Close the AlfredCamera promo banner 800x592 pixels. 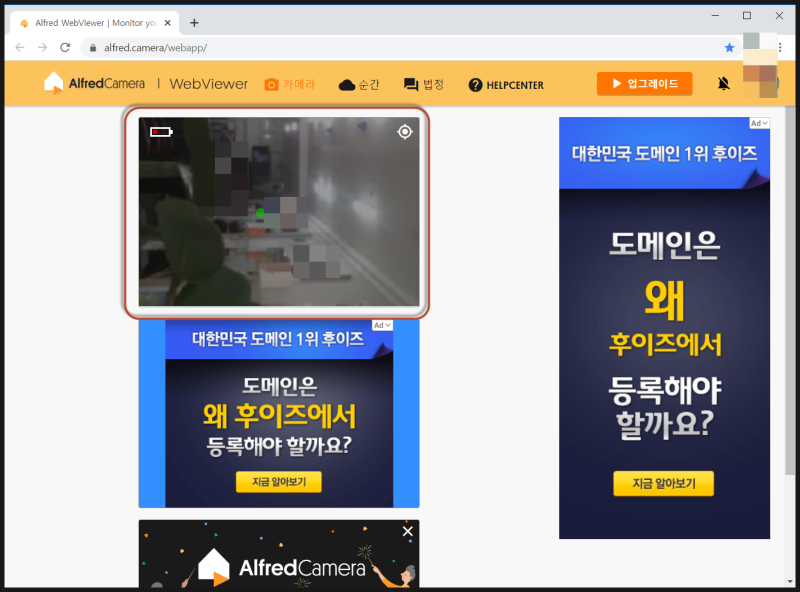tap(408, 531)
